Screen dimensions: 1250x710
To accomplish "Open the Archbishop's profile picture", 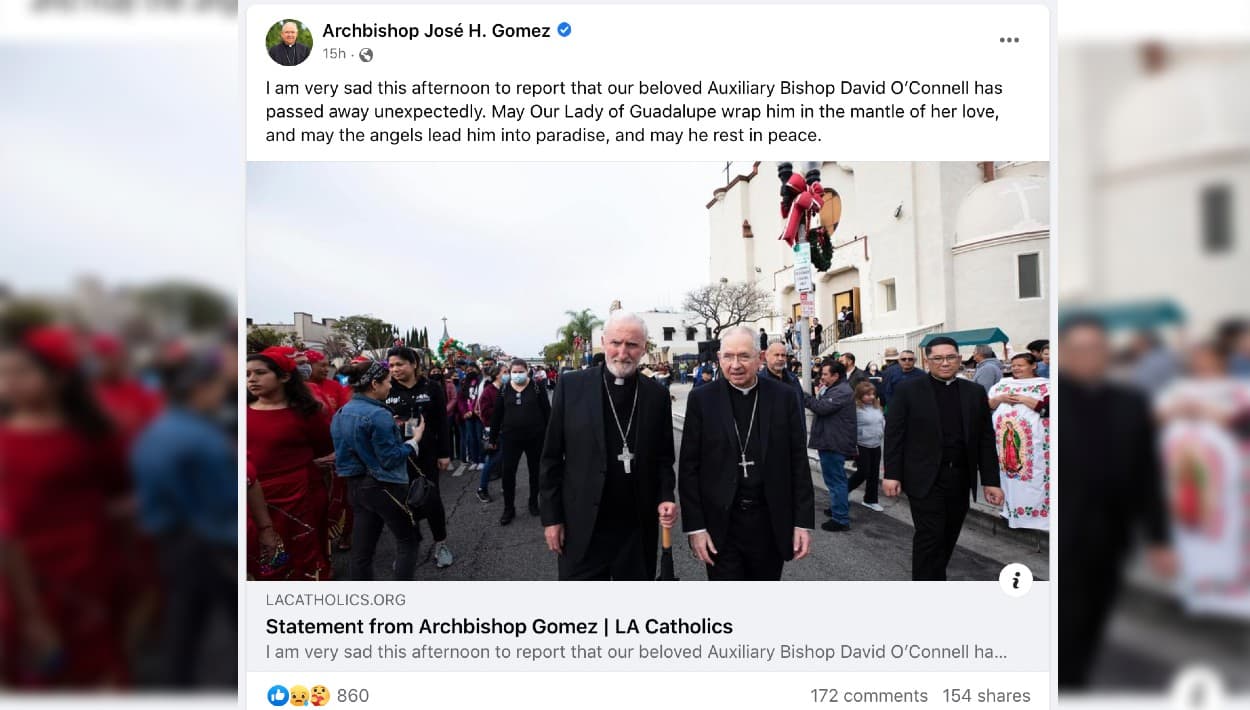I will click(x=289, y=42).
